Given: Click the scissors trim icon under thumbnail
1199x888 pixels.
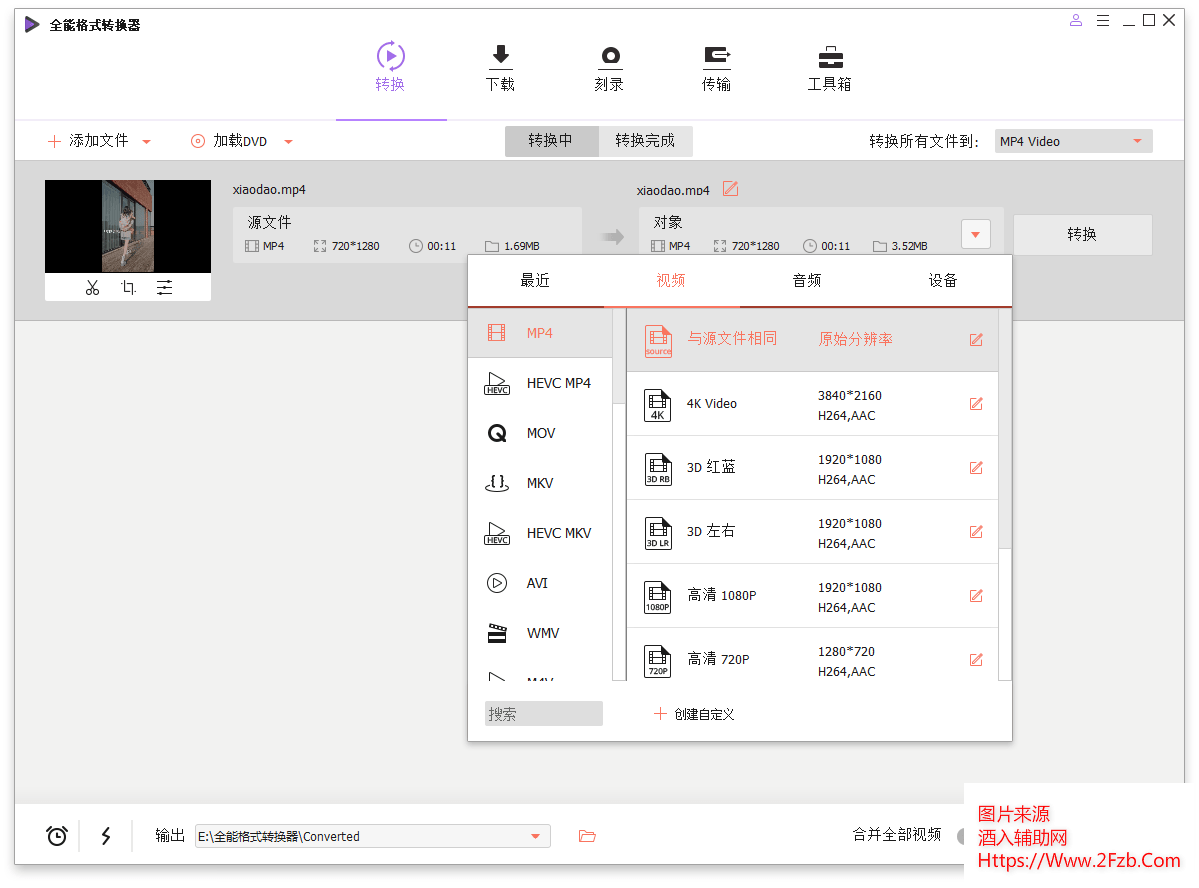Looking at the screenshot, I should (93, 288).
